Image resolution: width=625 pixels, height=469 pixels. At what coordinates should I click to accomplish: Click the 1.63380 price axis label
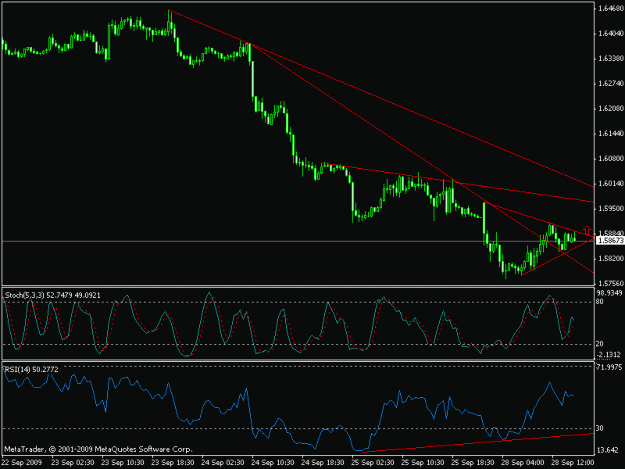(x=611, y=59)
